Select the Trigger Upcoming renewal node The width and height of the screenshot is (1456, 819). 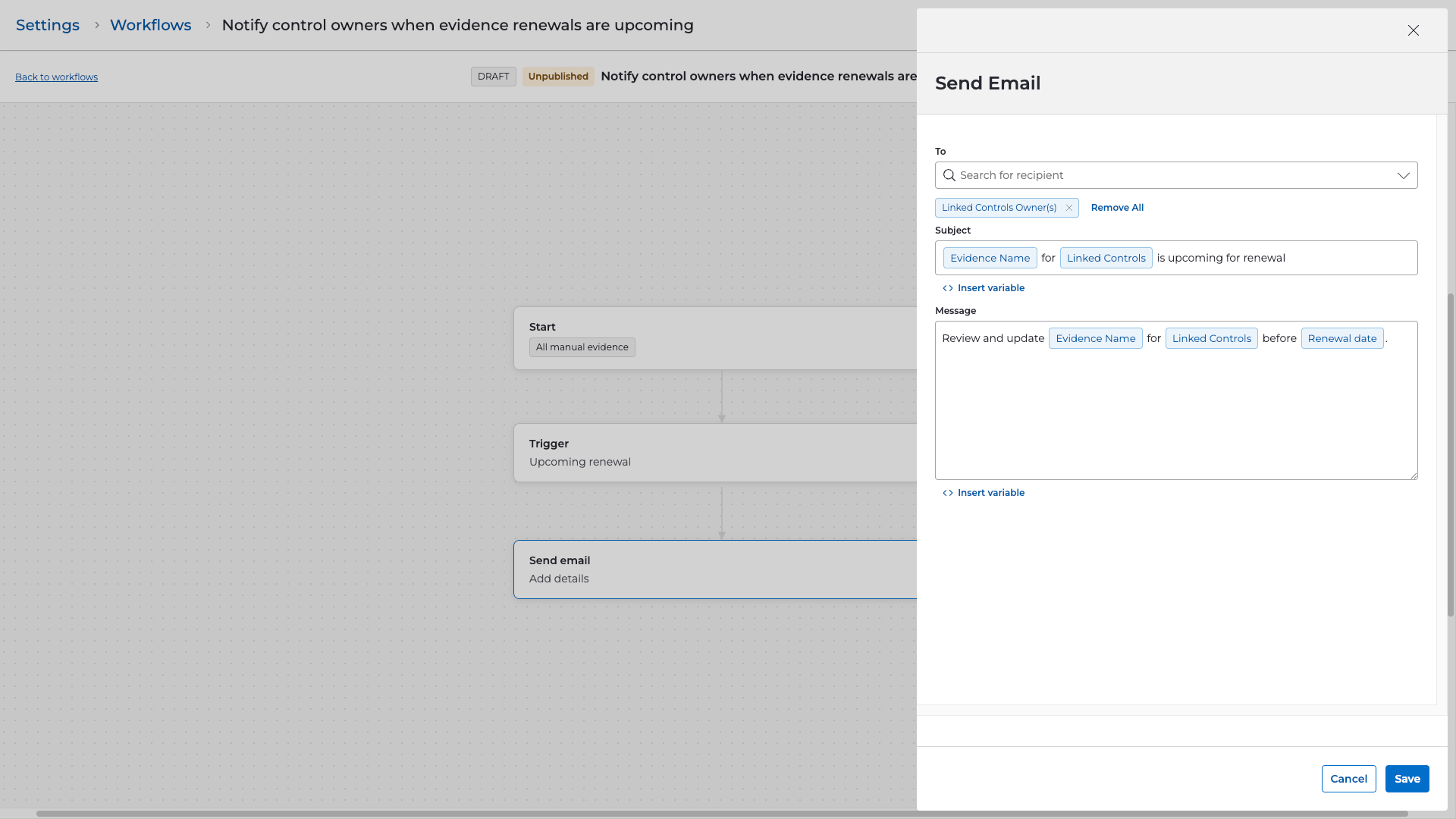click(713, 453)
